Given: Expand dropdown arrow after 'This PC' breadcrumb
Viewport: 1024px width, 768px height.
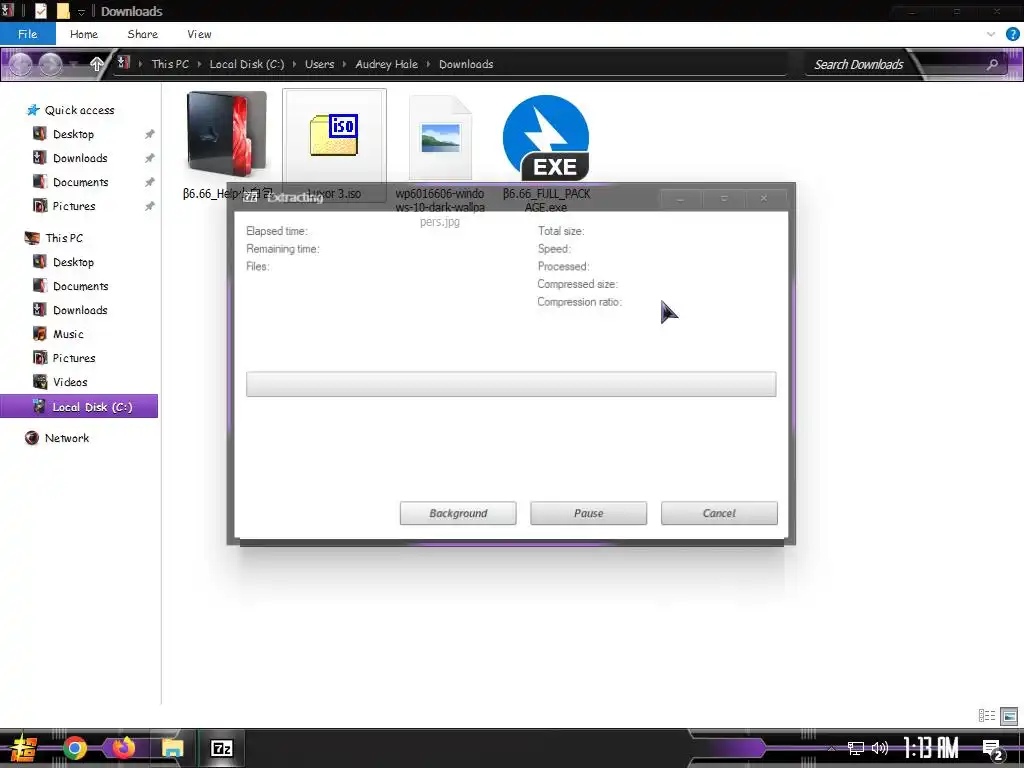Looking at the screenshot, I should pos(199,64).
